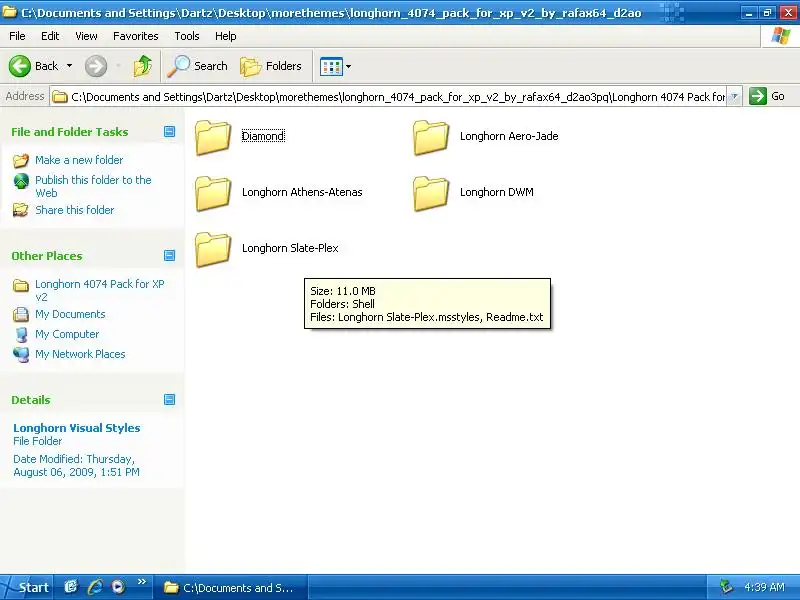Click the My Network Places icon
The height and width of the screenshot is (600, 800).
(21, 355)
